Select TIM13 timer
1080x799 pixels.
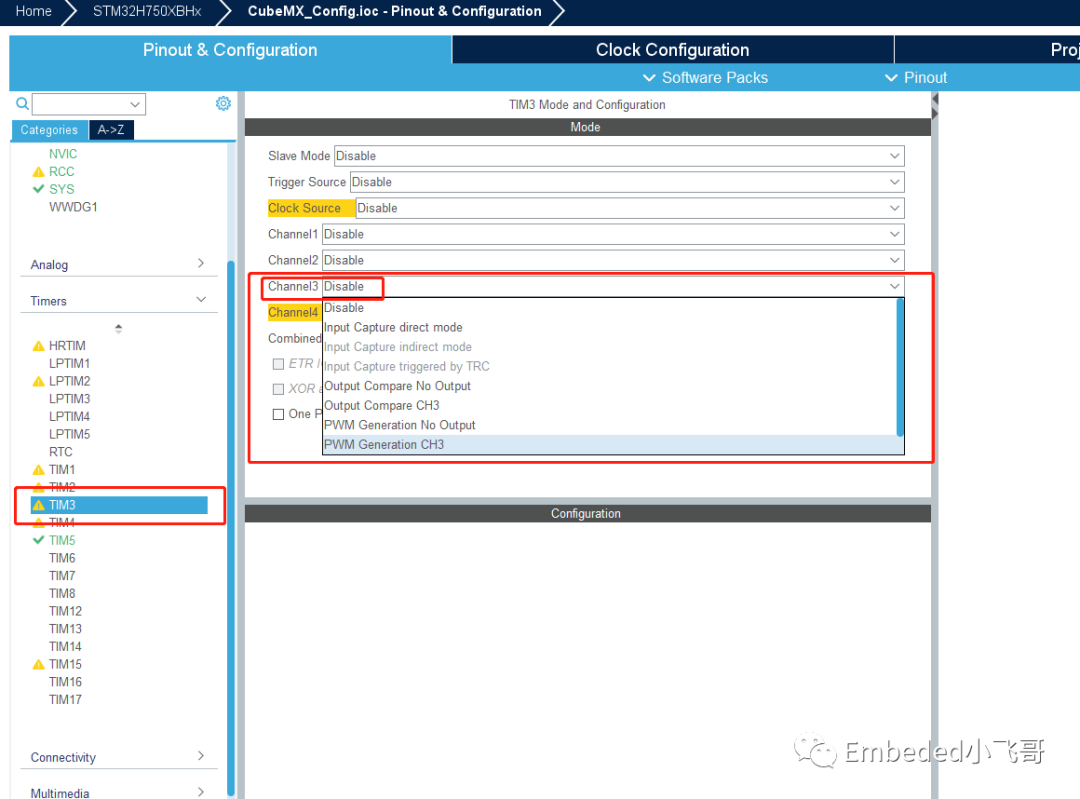[65, 629]
